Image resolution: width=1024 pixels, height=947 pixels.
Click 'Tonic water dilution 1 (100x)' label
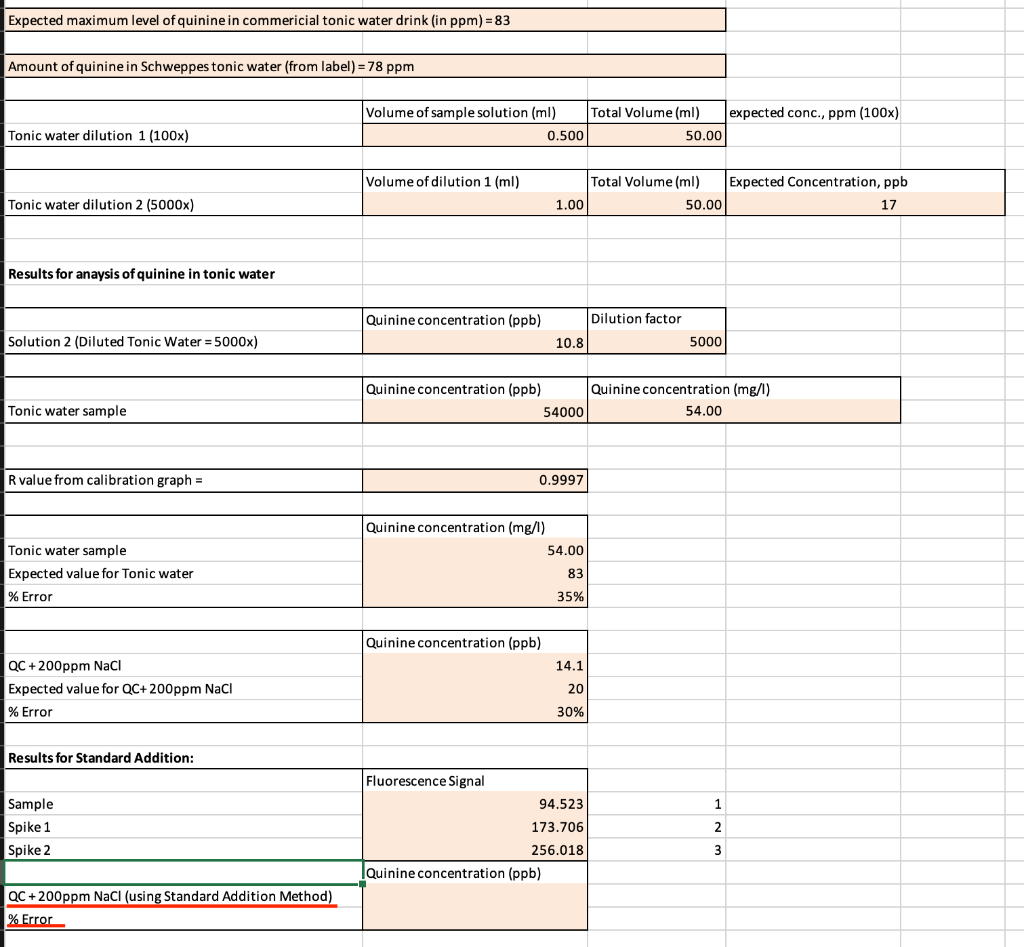click(98, 135)
